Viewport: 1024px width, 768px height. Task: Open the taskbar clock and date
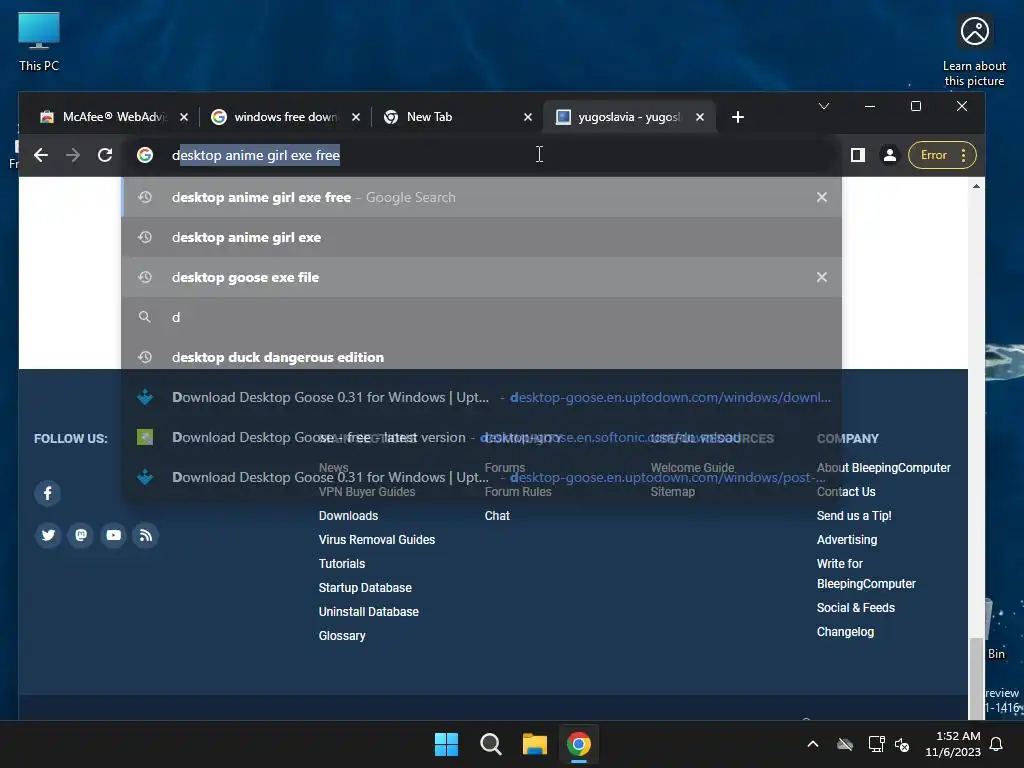(953, 744)
